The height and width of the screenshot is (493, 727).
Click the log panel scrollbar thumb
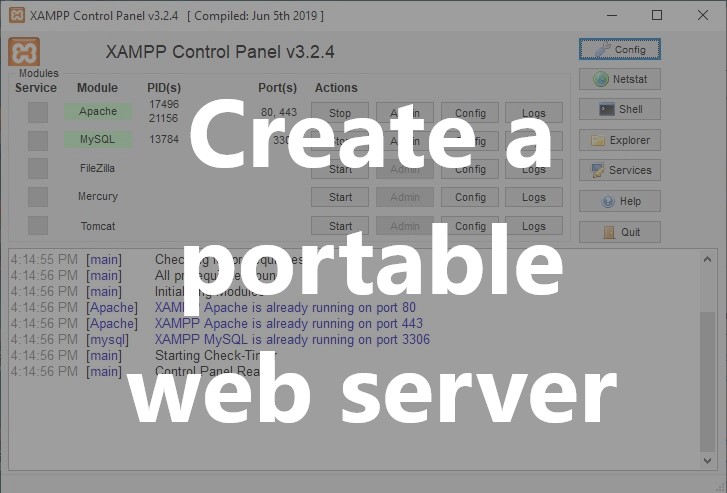(x=707, y=382)
